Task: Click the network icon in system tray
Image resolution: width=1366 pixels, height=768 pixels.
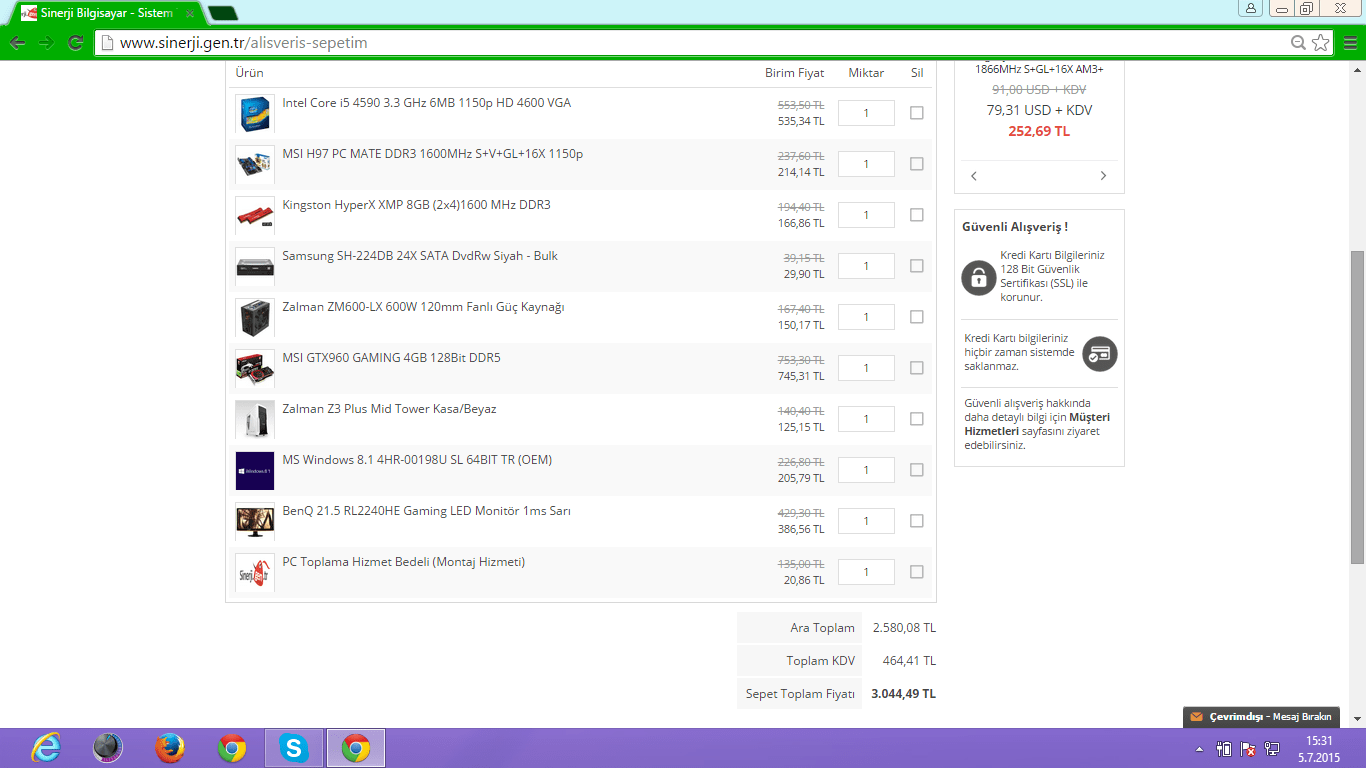Action: [x=1272, y=749]
